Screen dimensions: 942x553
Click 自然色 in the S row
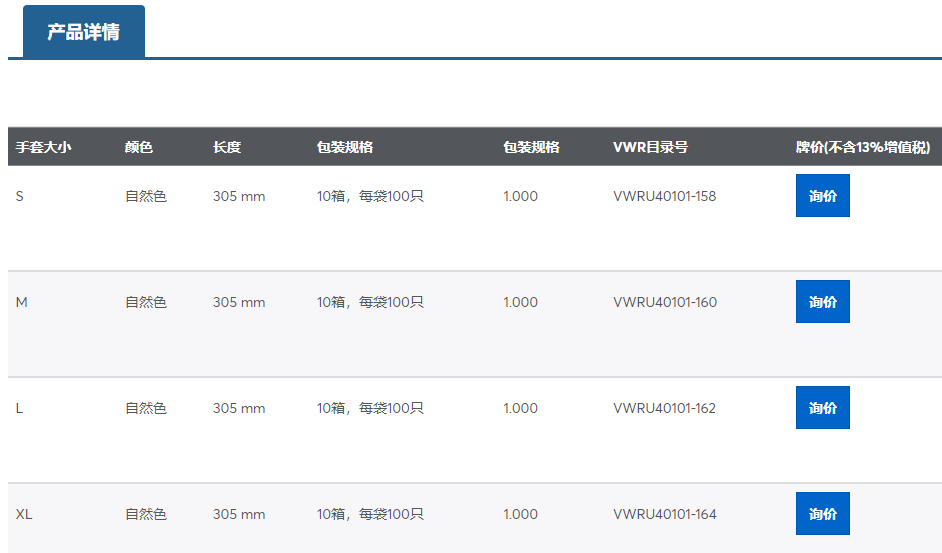tap(145, 196)
